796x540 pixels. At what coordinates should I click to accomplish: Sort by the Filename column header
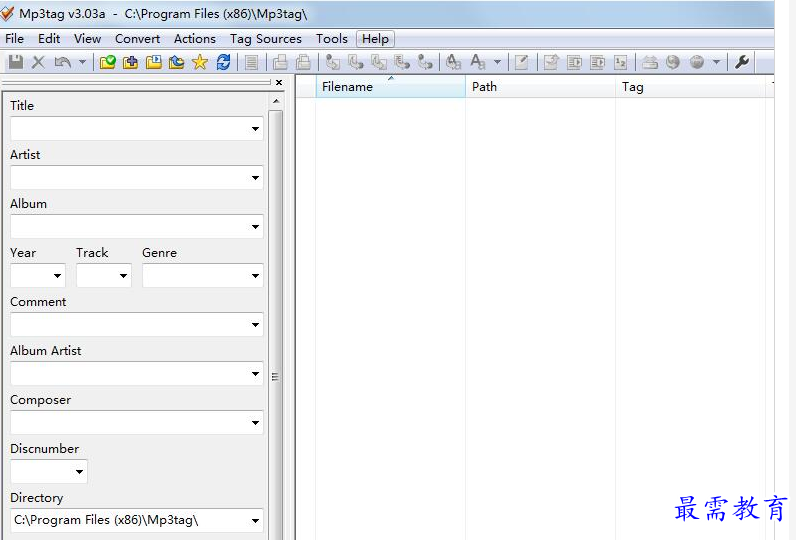[390, 87]
